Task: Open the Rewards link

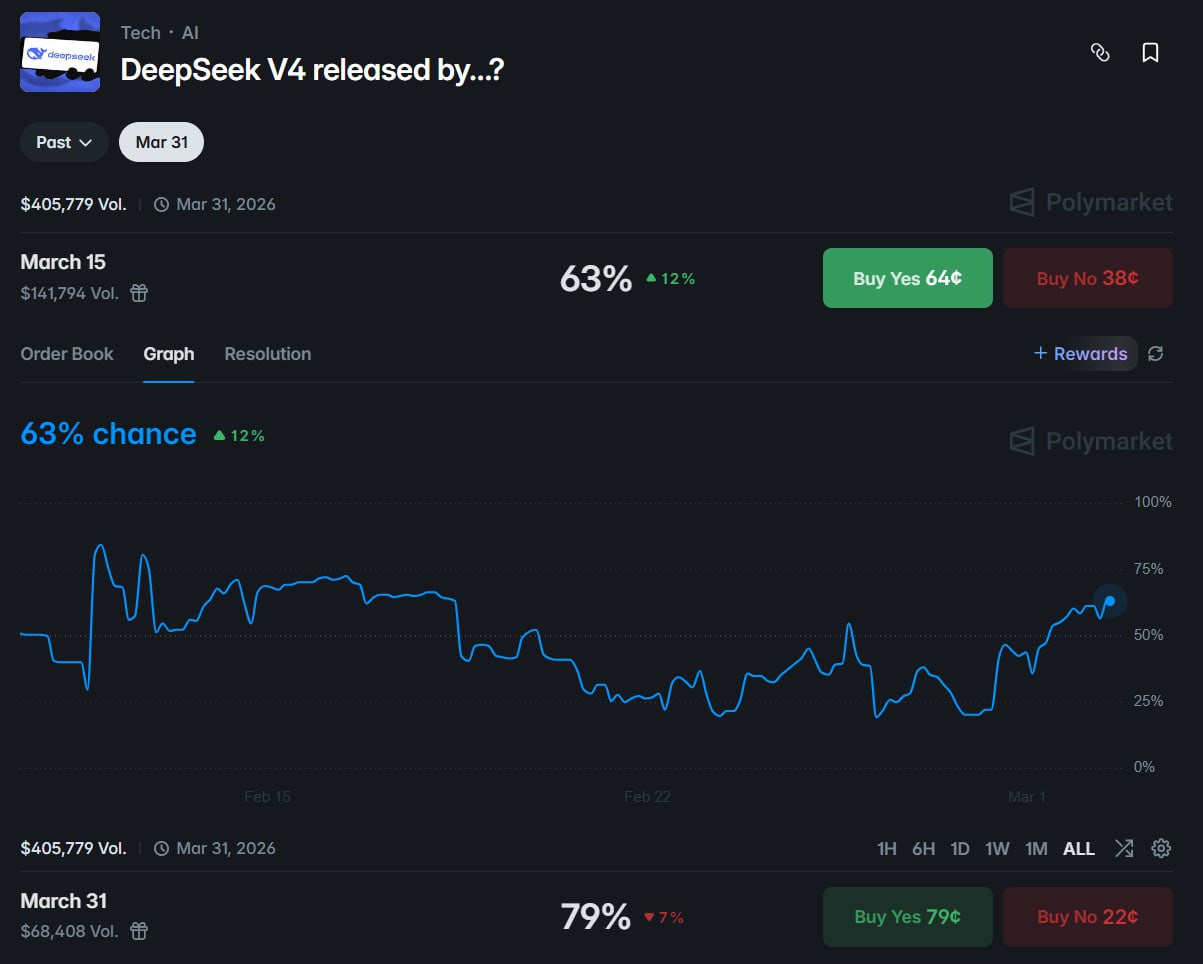Action: [x=1083, y=353]
